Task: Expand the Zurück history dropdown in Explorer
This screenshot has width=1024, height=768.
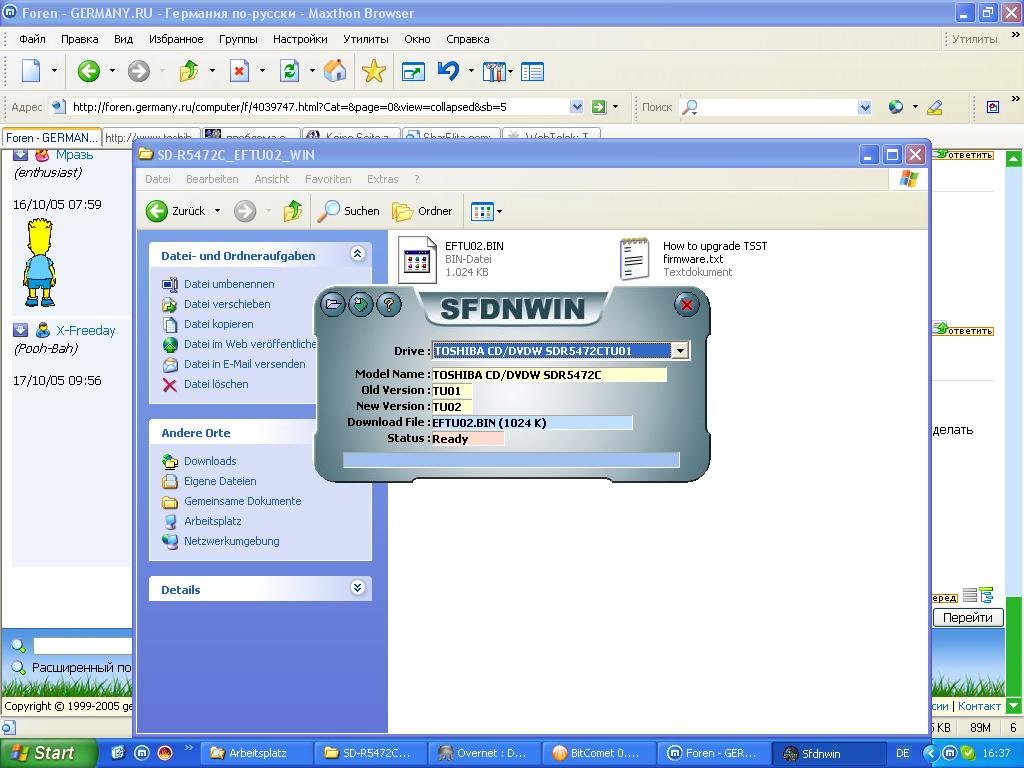Action: click(x=217, y=211)
